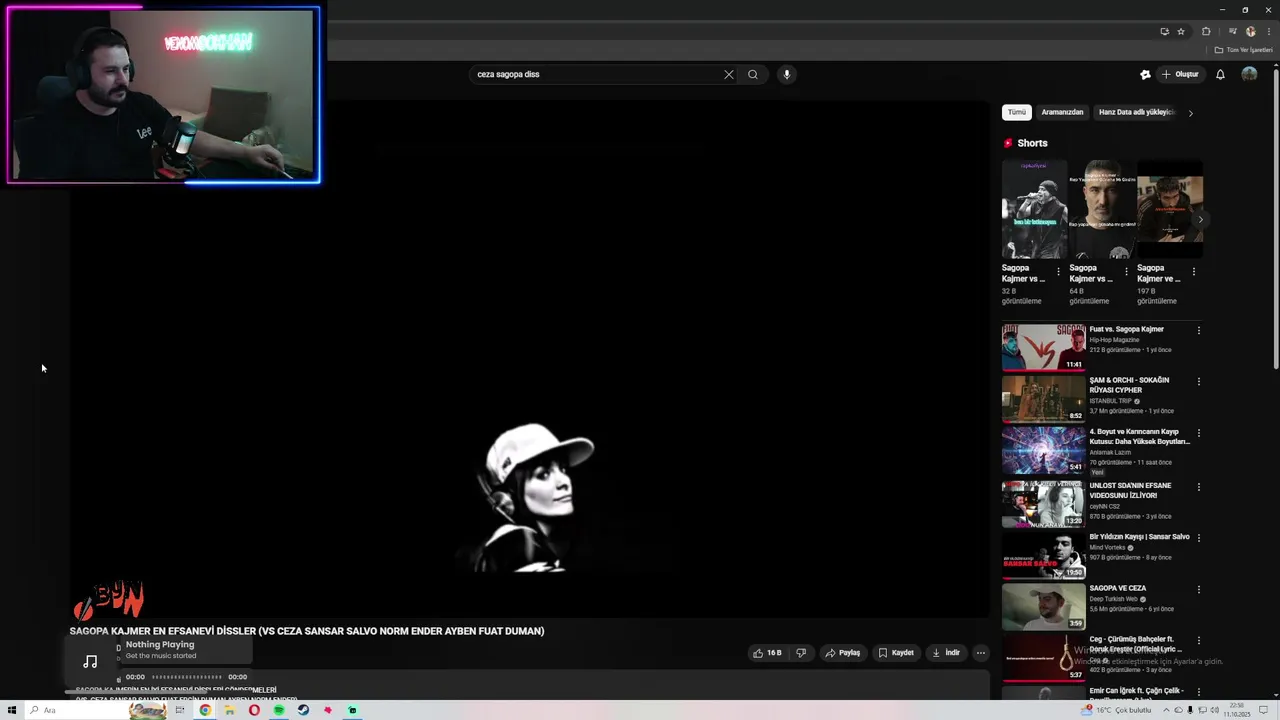Click the İndir download button
1280x720 pixels.
[x=946, y=653]
